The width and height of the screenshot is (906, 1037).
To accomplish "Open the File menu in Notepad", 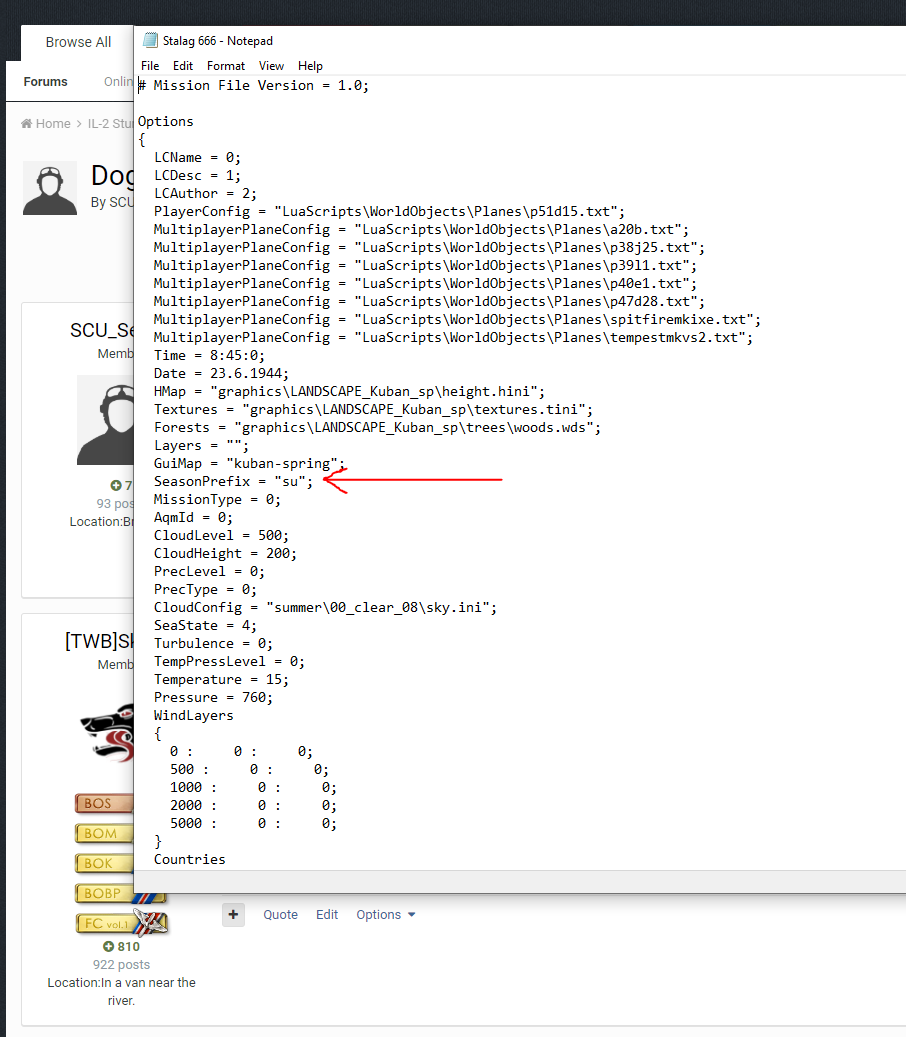I will coord(149,65).
